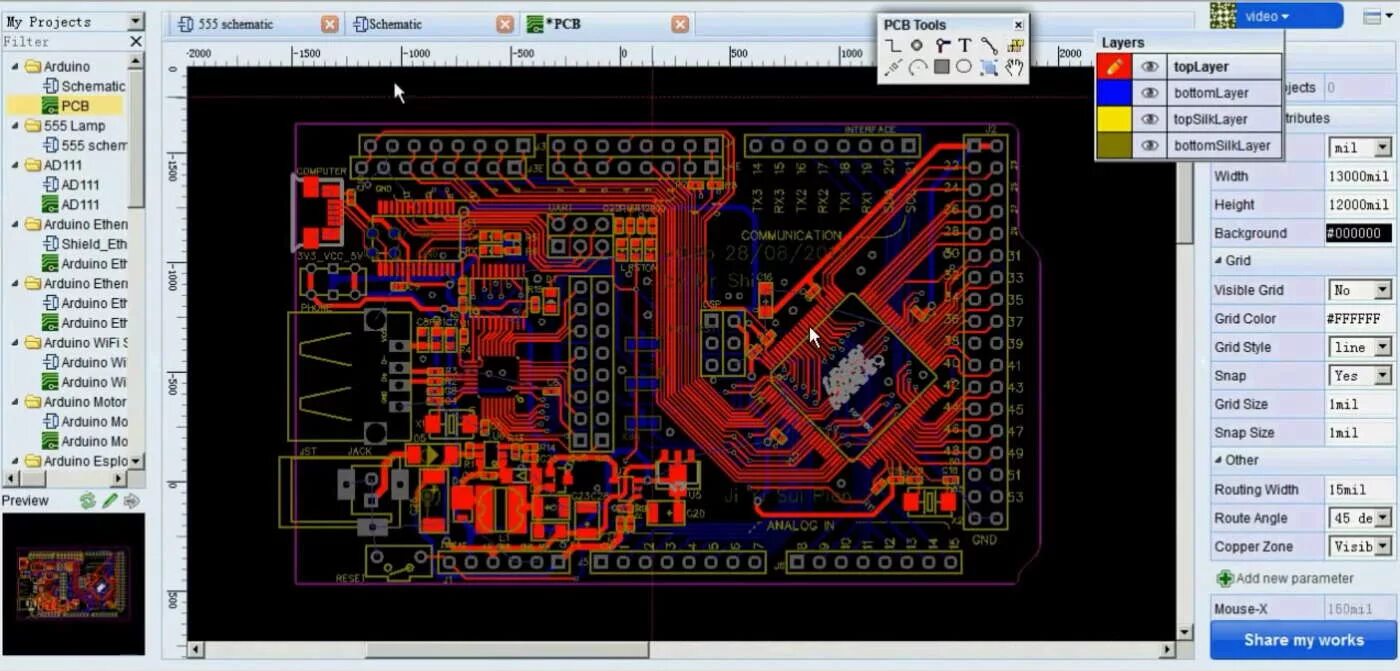Click the Routing Width 15mil field
The width and height of the screenshot is (1400, 671).
click(x=1358, y=489)
